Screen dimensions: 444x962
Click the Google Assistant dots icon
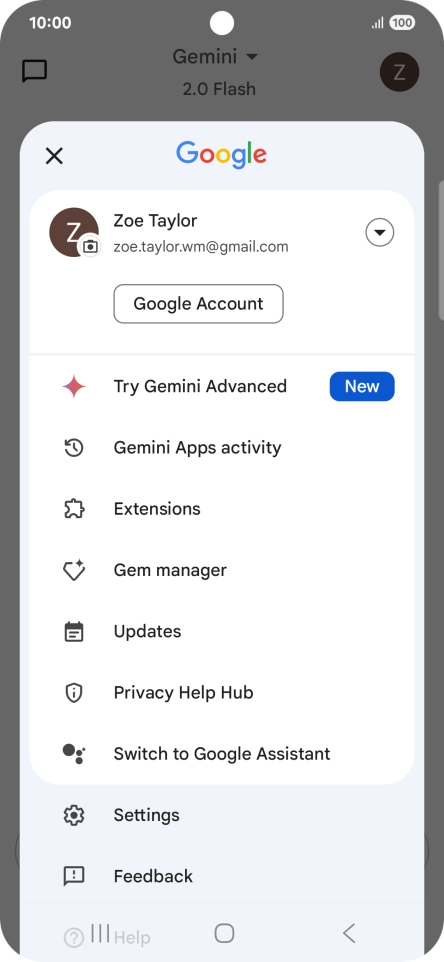(x=74, y=754)
